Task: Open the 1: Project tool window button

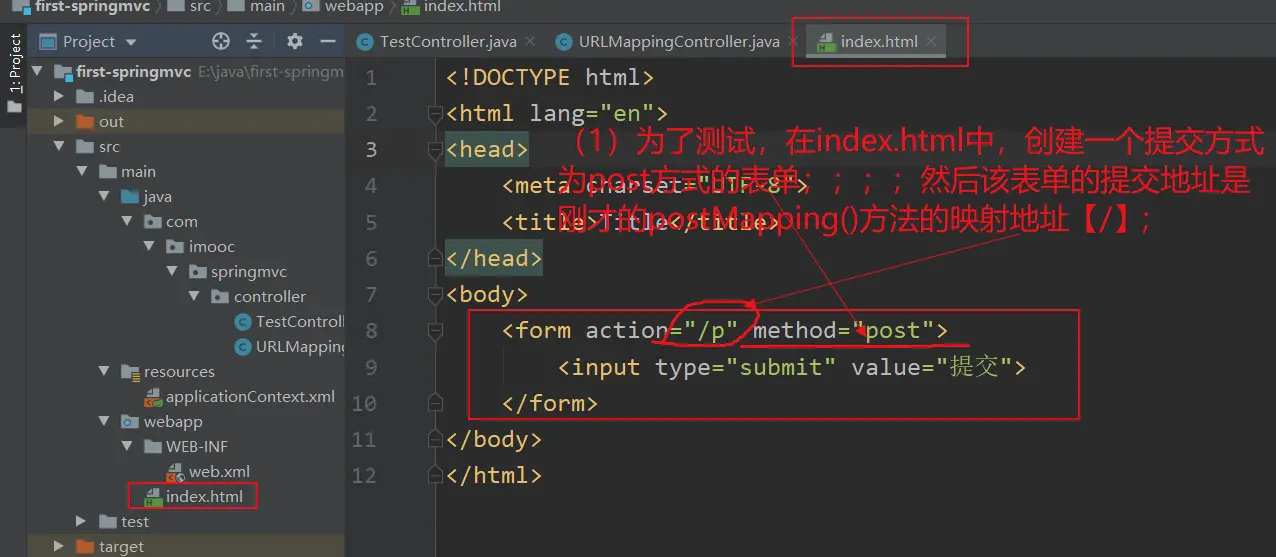Action: coord(15,72)
